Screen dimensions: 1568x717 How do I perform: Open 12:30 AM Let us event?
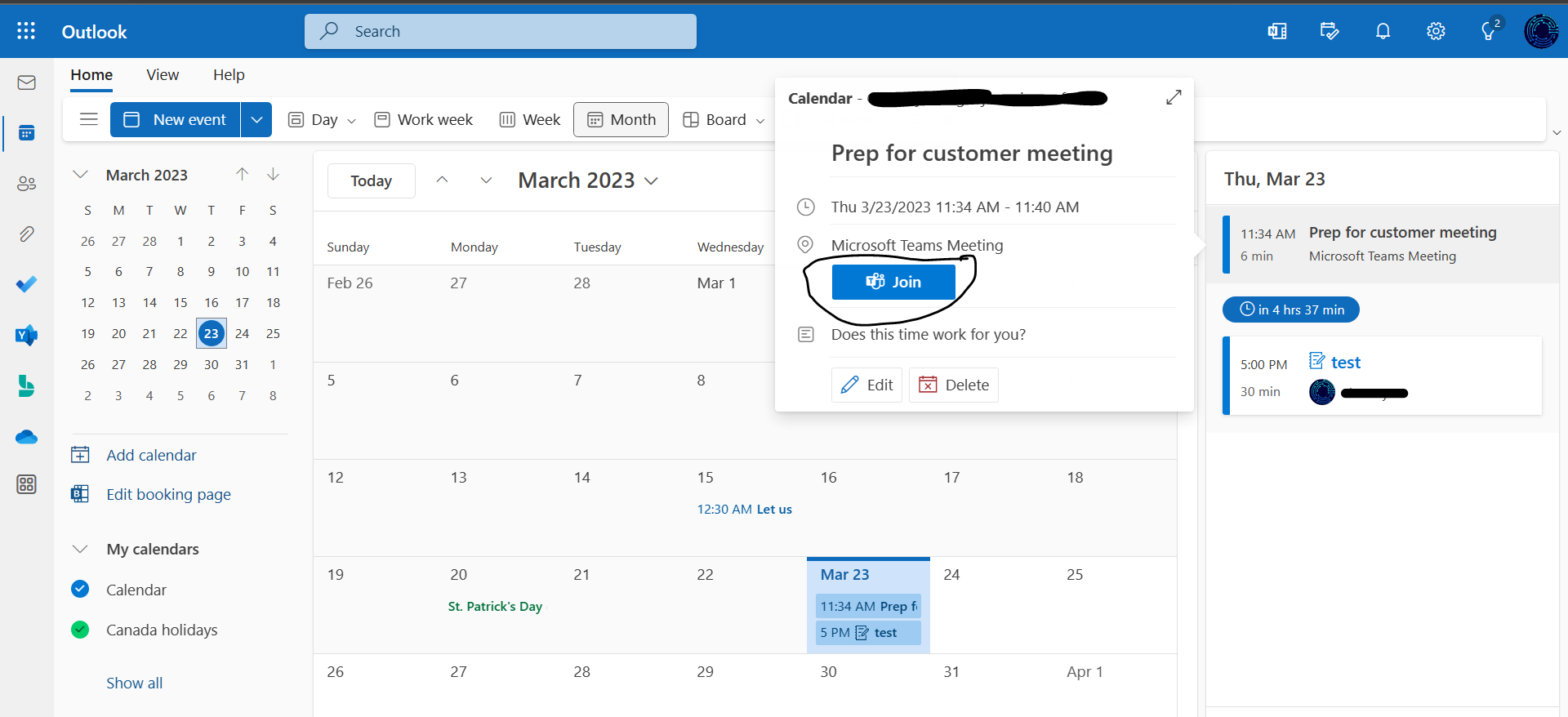[x=744, y=509]
